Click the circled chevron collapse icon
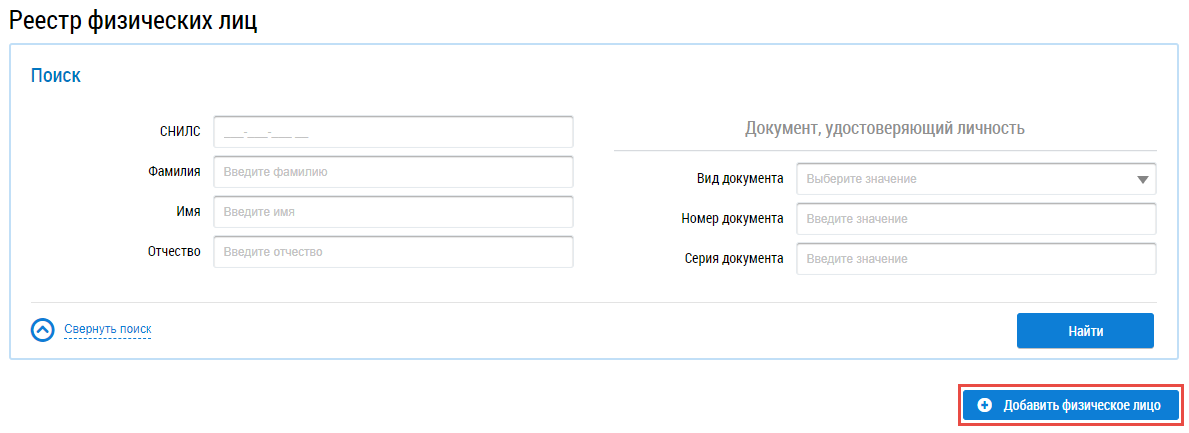 pyautogui.click(x=43, y=329)
